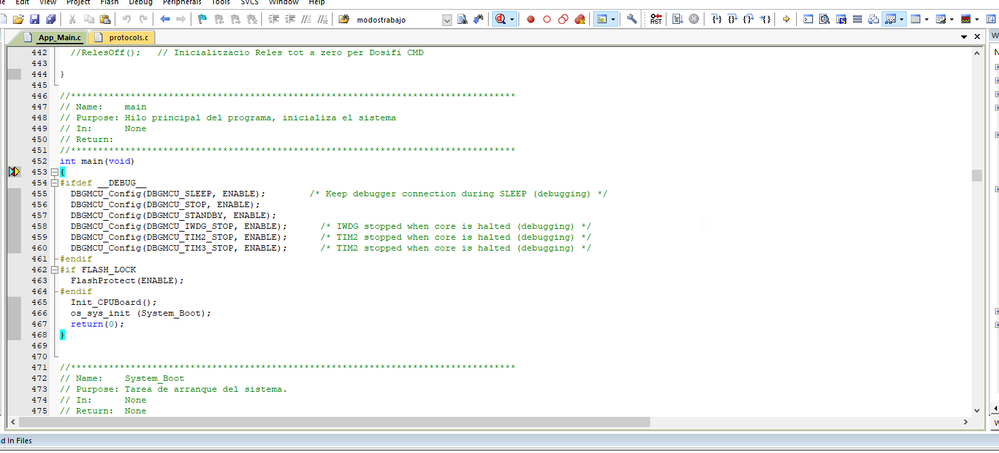This screenshot has width=999, height=453.
Task: Navigate backwards with the blue arrow
Action: [165, 19]
